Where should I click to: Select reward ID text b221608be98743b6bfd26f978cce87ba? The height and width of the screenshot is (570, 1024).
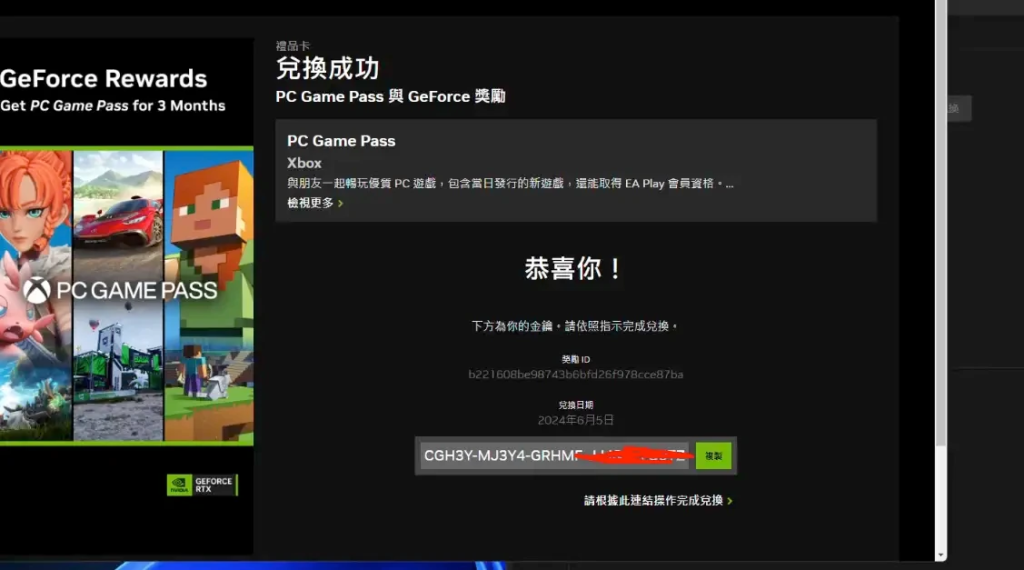click(x=575, y=374)
